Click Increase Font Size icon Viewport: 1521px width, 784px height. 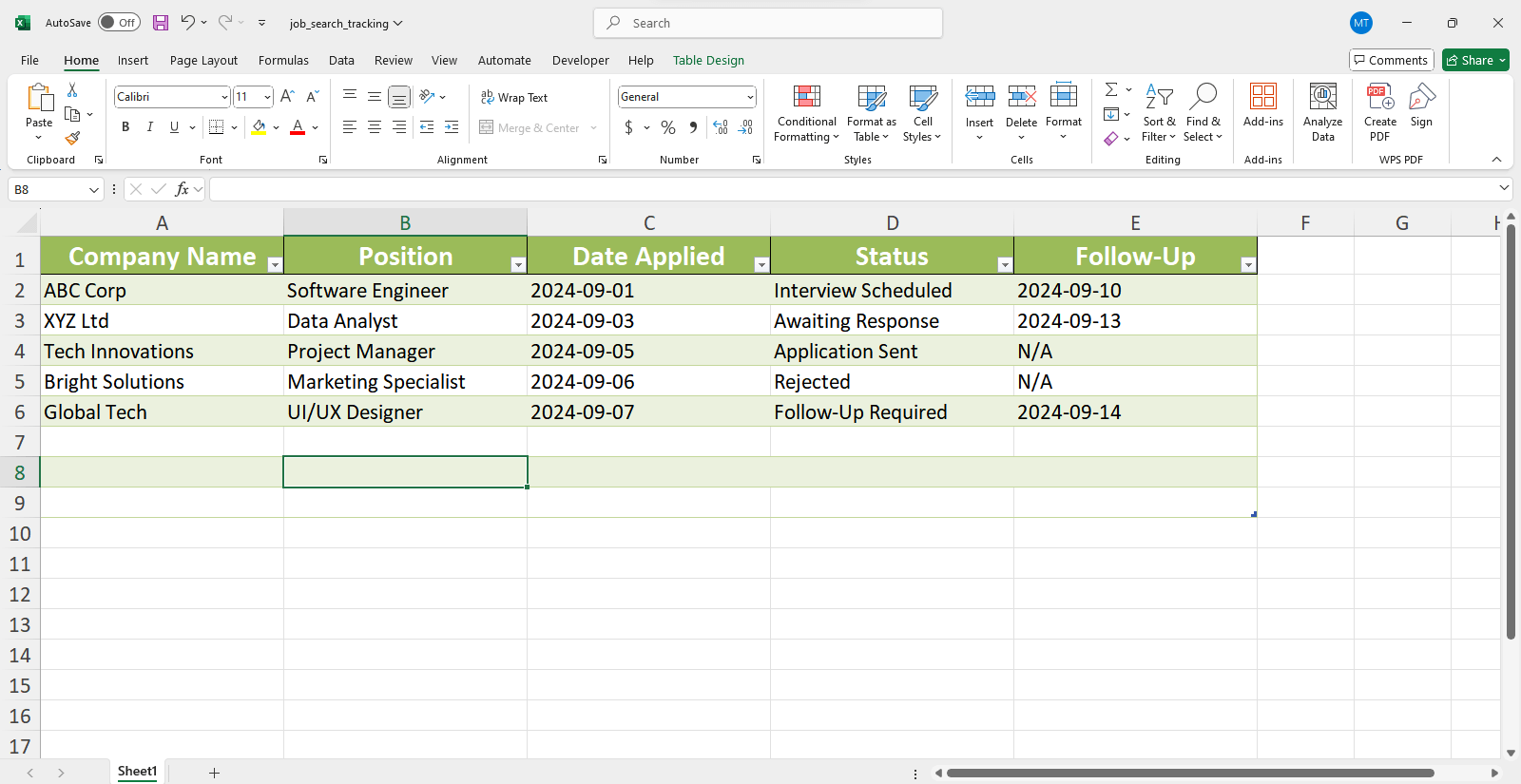(x=287, y=97)
